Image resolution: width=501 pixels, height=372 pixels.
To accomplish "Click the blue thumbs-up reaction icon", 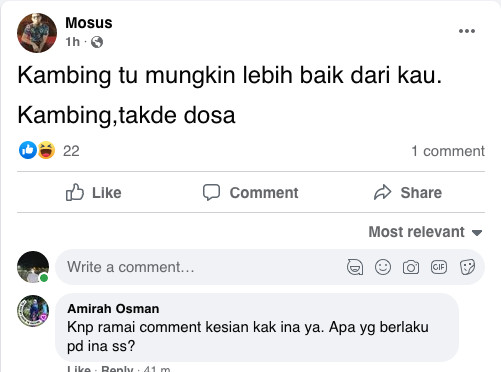I will pos(28,150).
